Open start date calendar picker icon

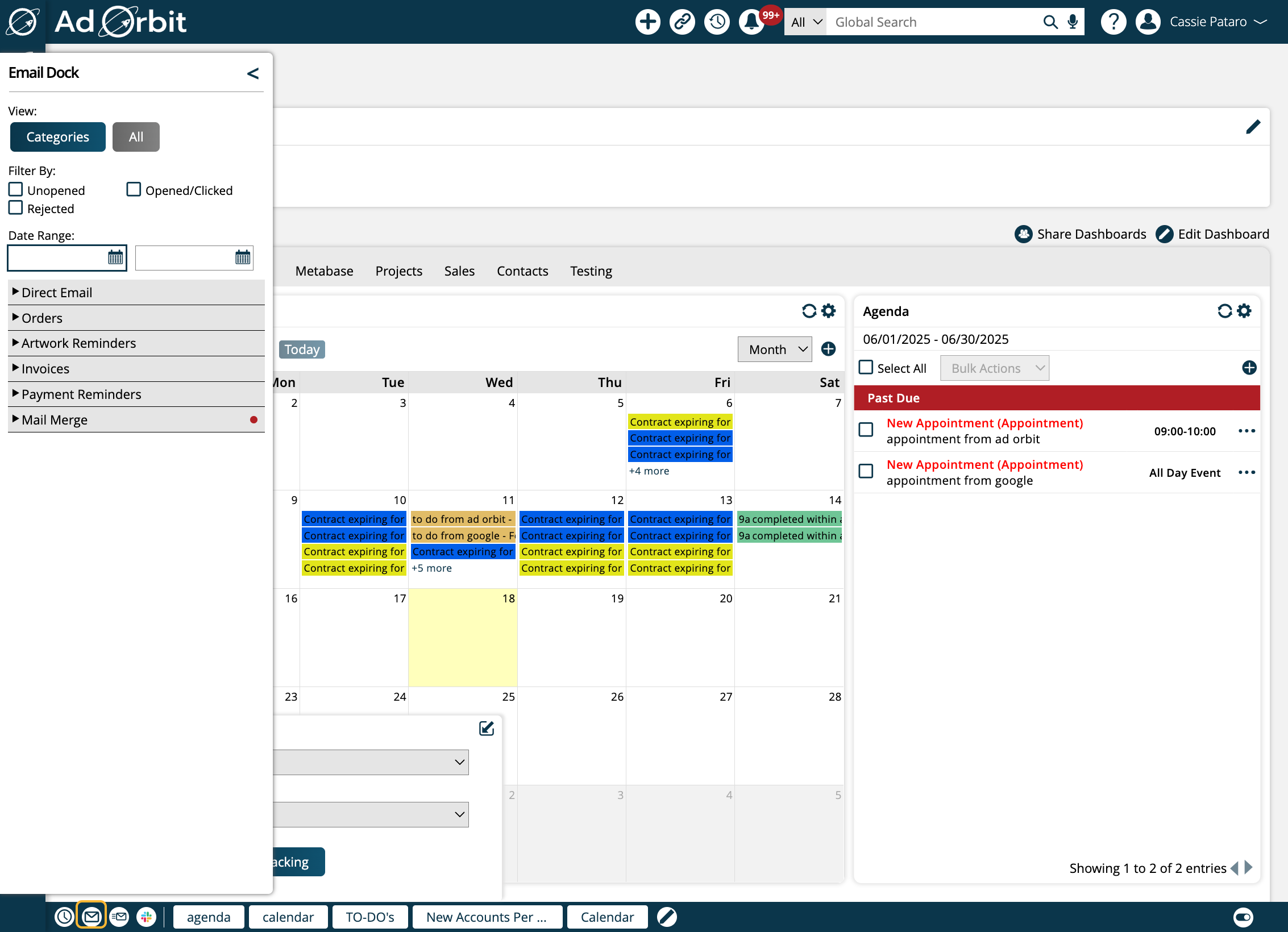[x=115, y=257]
